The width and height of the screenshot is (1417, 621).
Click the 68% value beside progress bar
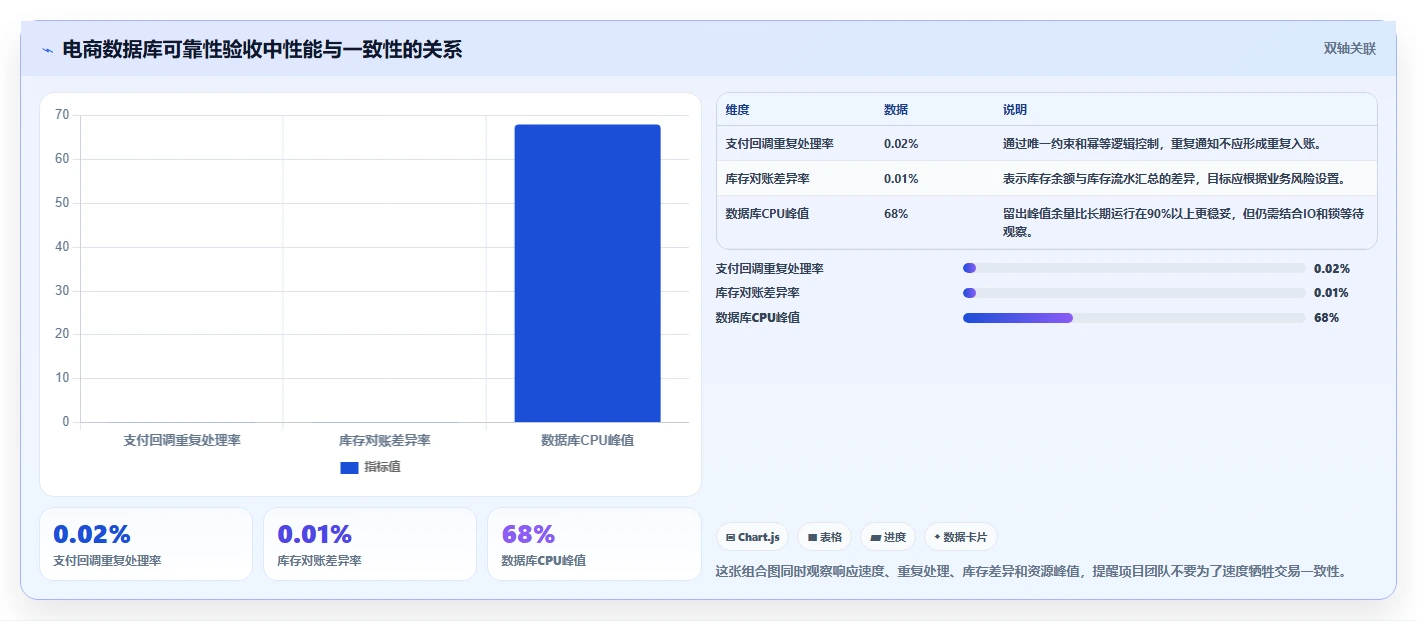pos(1326,318)
